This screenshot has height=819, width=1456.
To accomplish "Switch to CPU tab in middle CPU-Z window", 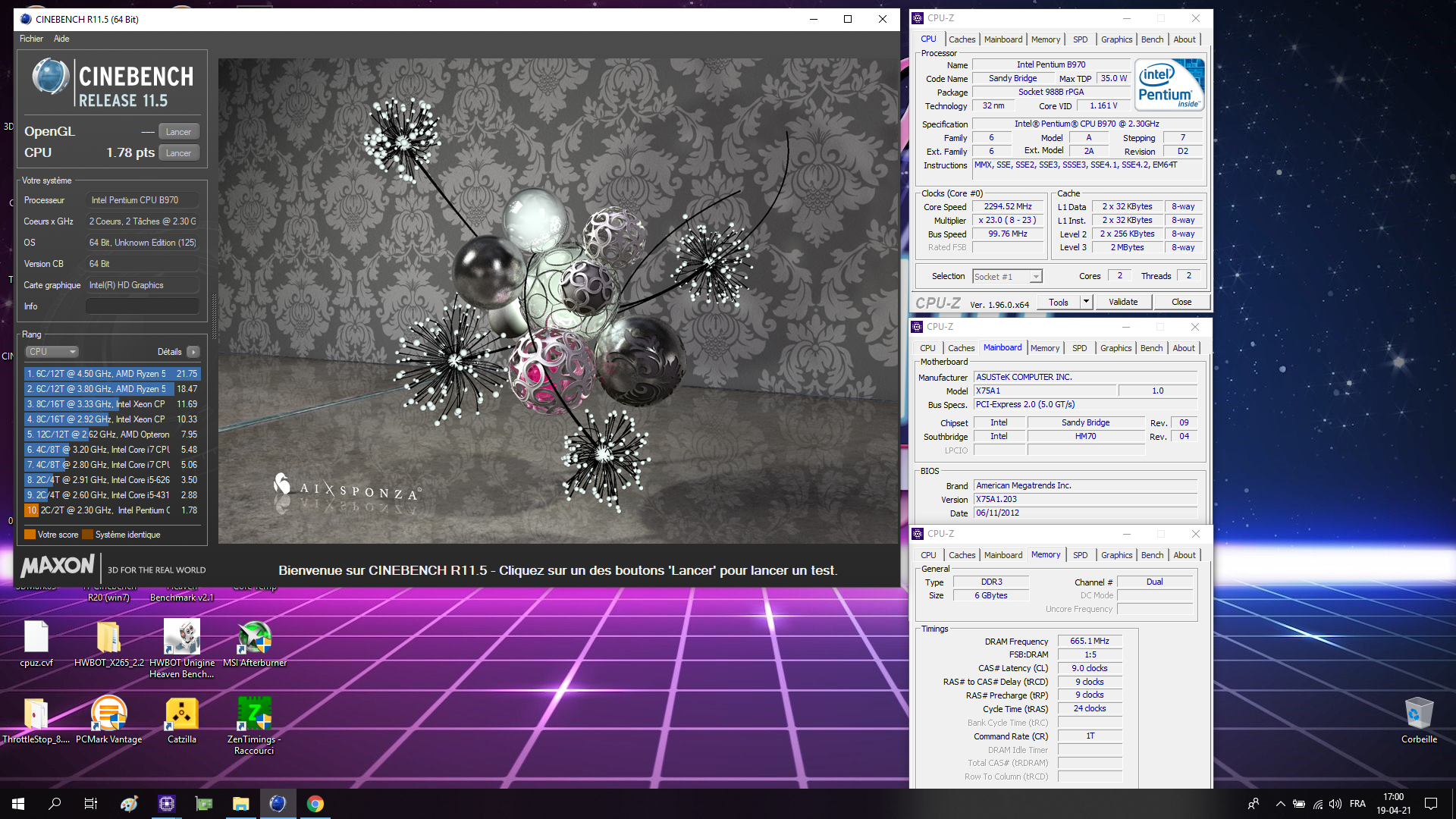I will [x=927, y=348].
